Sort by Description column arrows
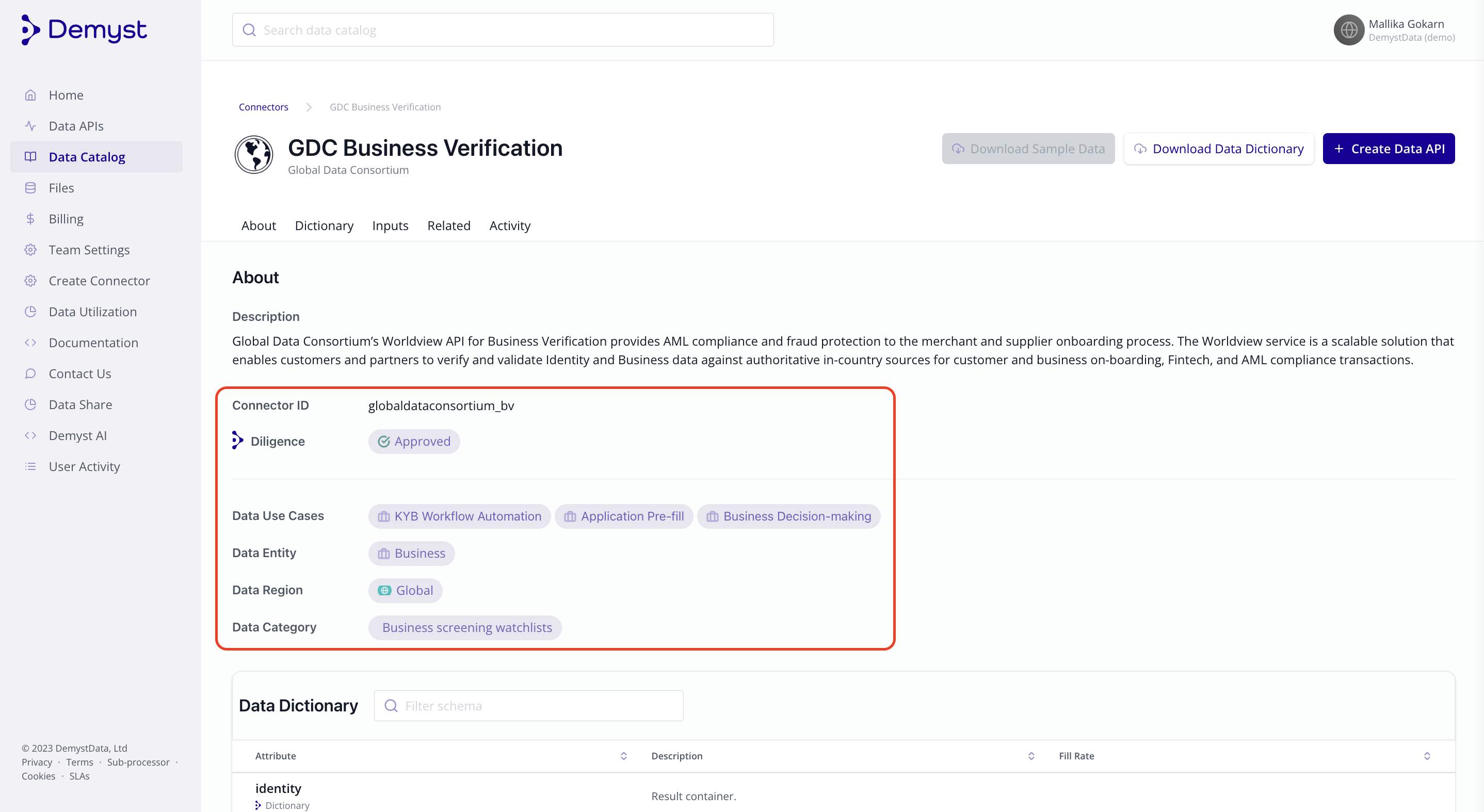 [x=1031, y=756]
